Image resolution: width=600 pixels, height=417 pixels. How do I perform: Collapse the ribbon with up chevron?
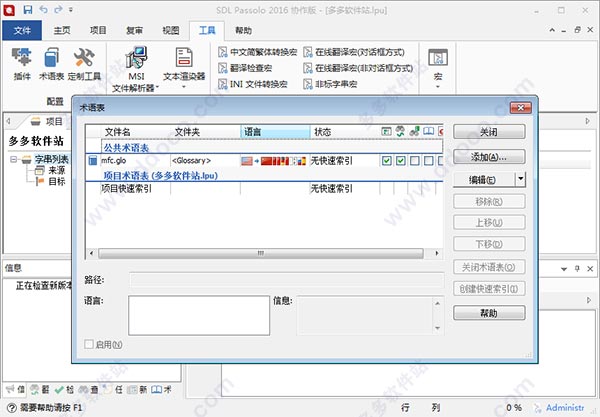click(x=552, y=30)
